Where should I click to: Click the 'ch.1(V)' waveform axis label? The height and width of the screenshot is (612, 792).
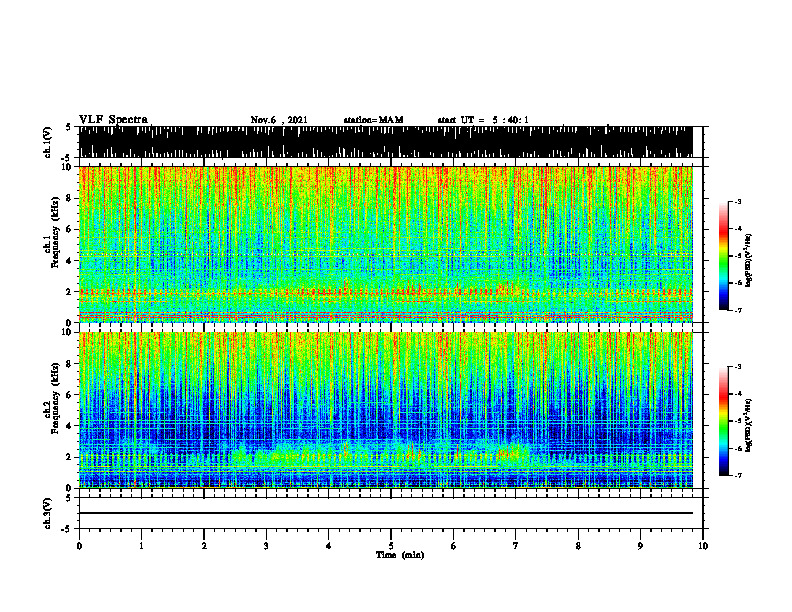click(48, 142)
